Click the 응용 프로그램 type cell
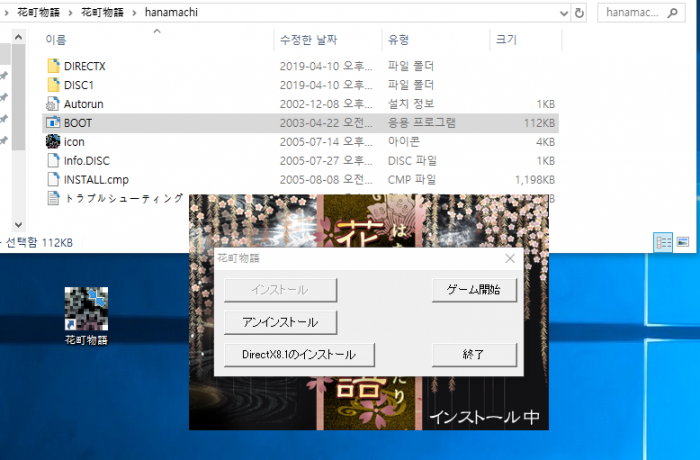The width and height of the screenshot is (700, 460). pyautogui.click(x=421, y=123)
